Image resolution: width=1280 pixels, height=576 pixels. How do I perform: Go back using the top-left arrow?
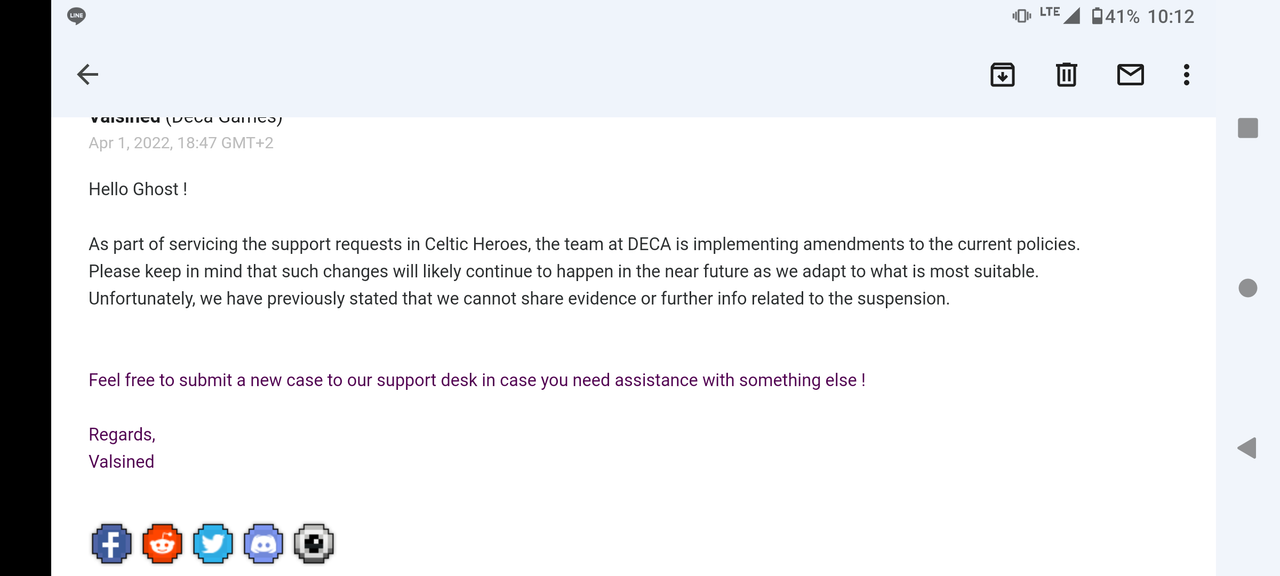(x=88, y=74)
